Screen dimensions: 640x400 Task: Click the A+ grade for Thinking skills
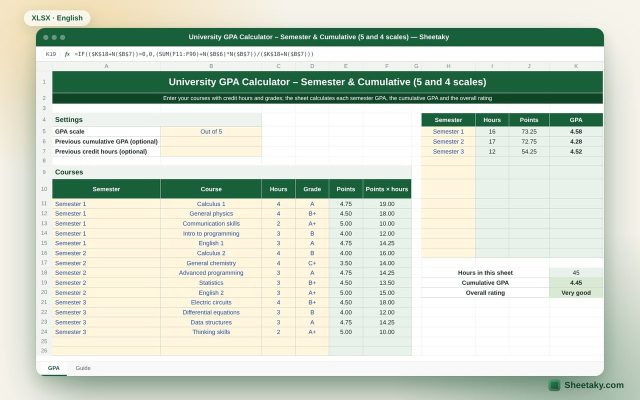coord(312,332)
